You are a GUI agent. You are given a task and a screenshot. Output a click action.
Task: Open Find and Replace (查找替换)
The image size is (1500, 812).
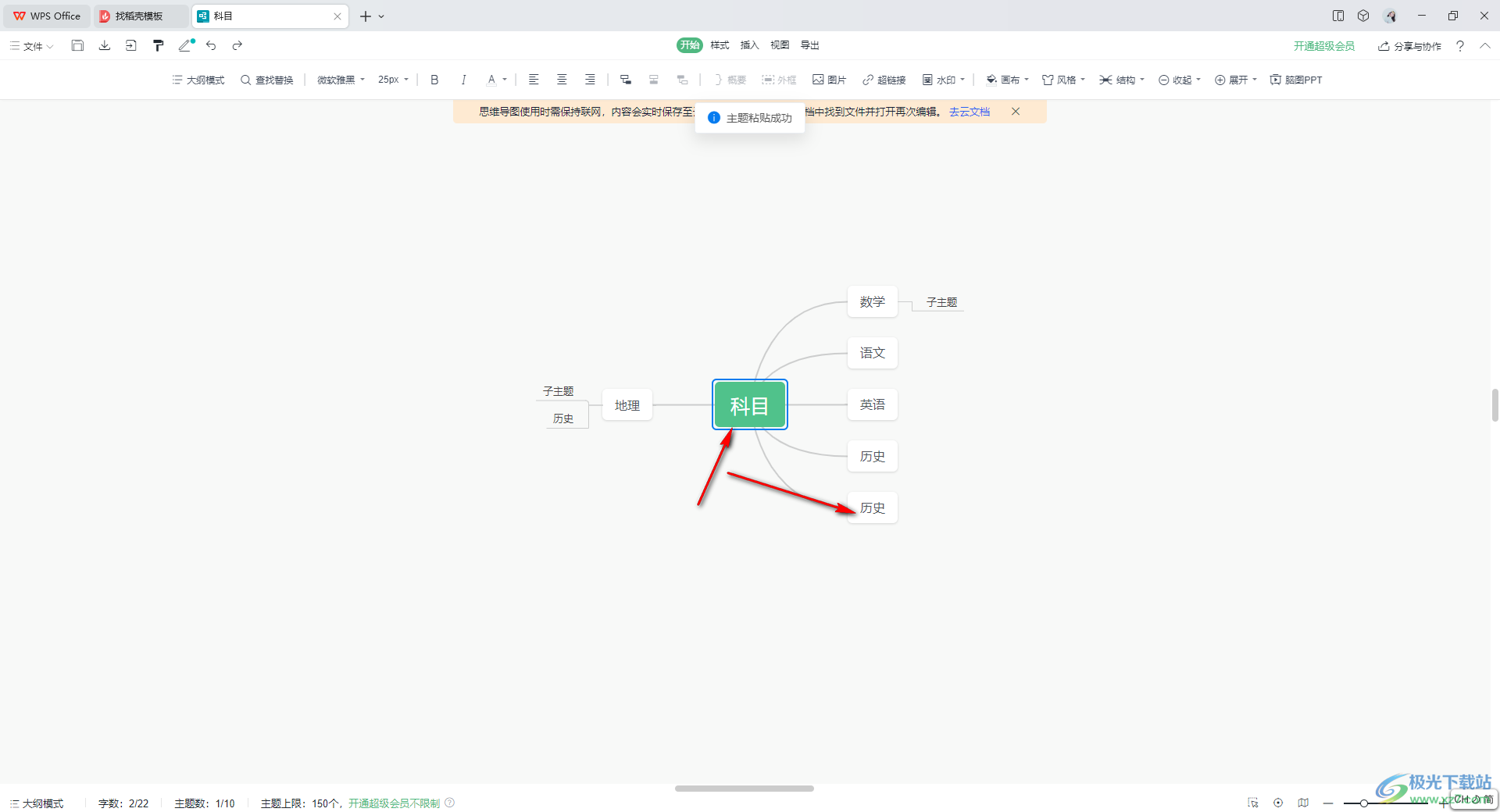tap(267, 80)
